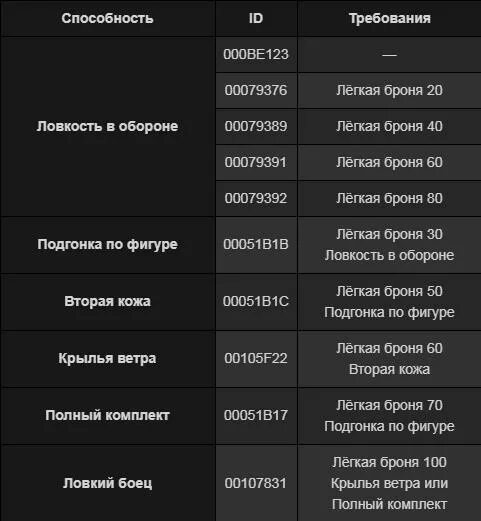Screen dimensions: 481x521
Task: Click the Способность column header
Action: click(x=107, y=18)
